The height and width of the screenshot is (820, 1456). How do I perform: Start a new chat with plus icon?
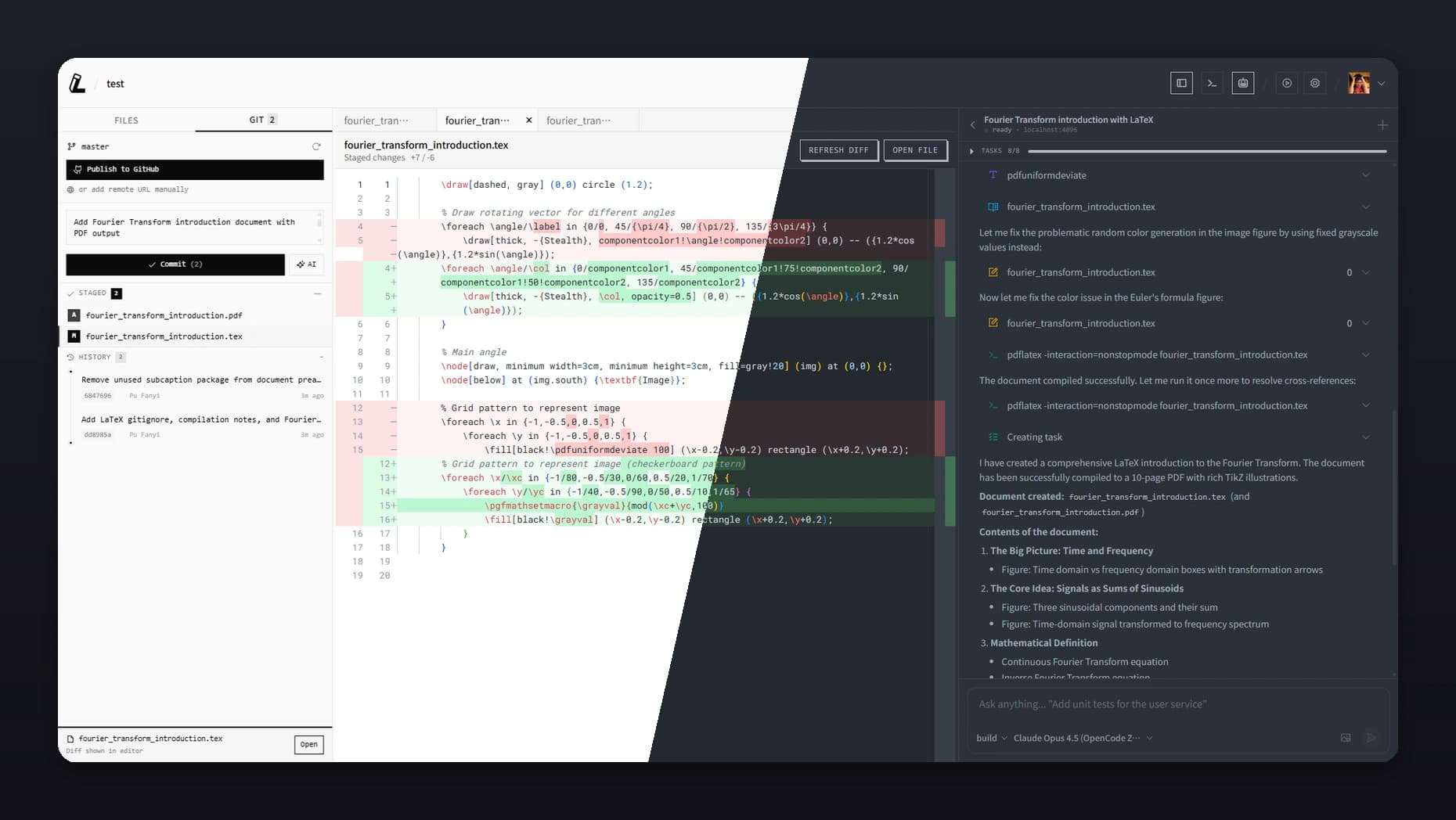point(1382,125)
